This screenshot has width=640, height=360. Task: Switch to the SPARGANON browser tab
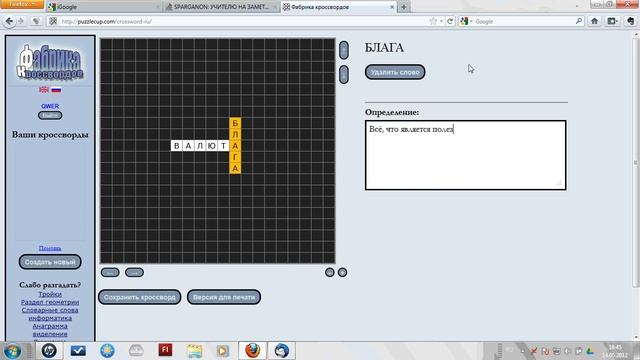pos(221,7)
